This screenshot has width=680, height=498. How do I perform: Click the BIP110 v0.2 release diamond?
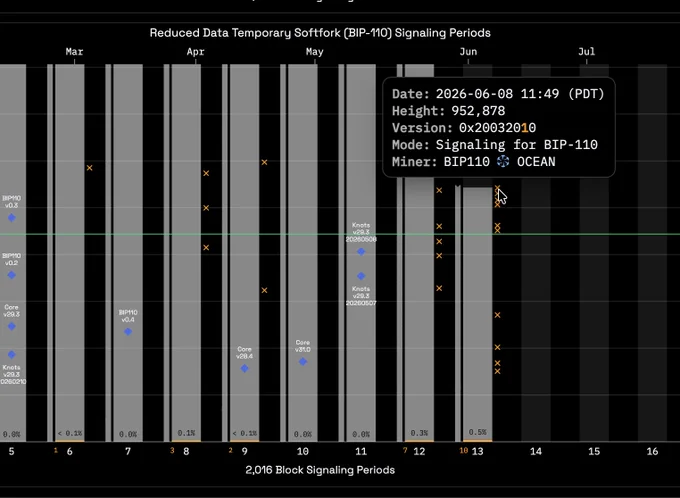(x=12, y=275)
